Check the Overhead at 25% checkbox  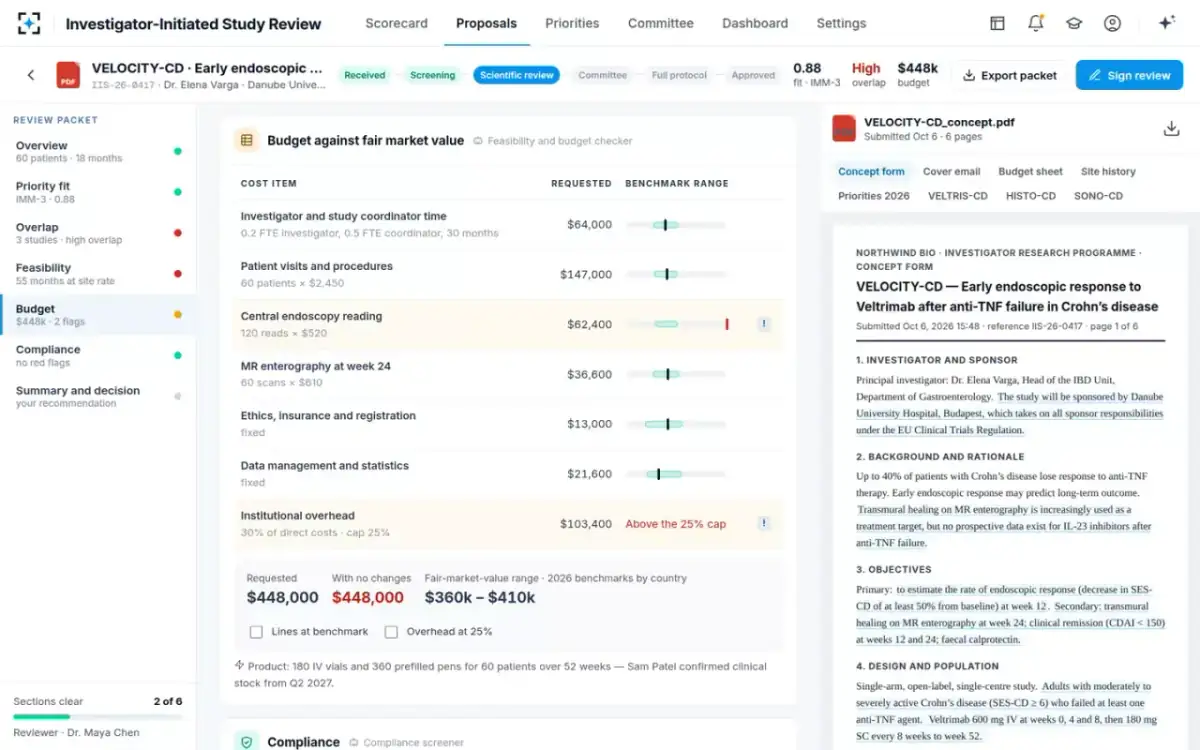391,632
